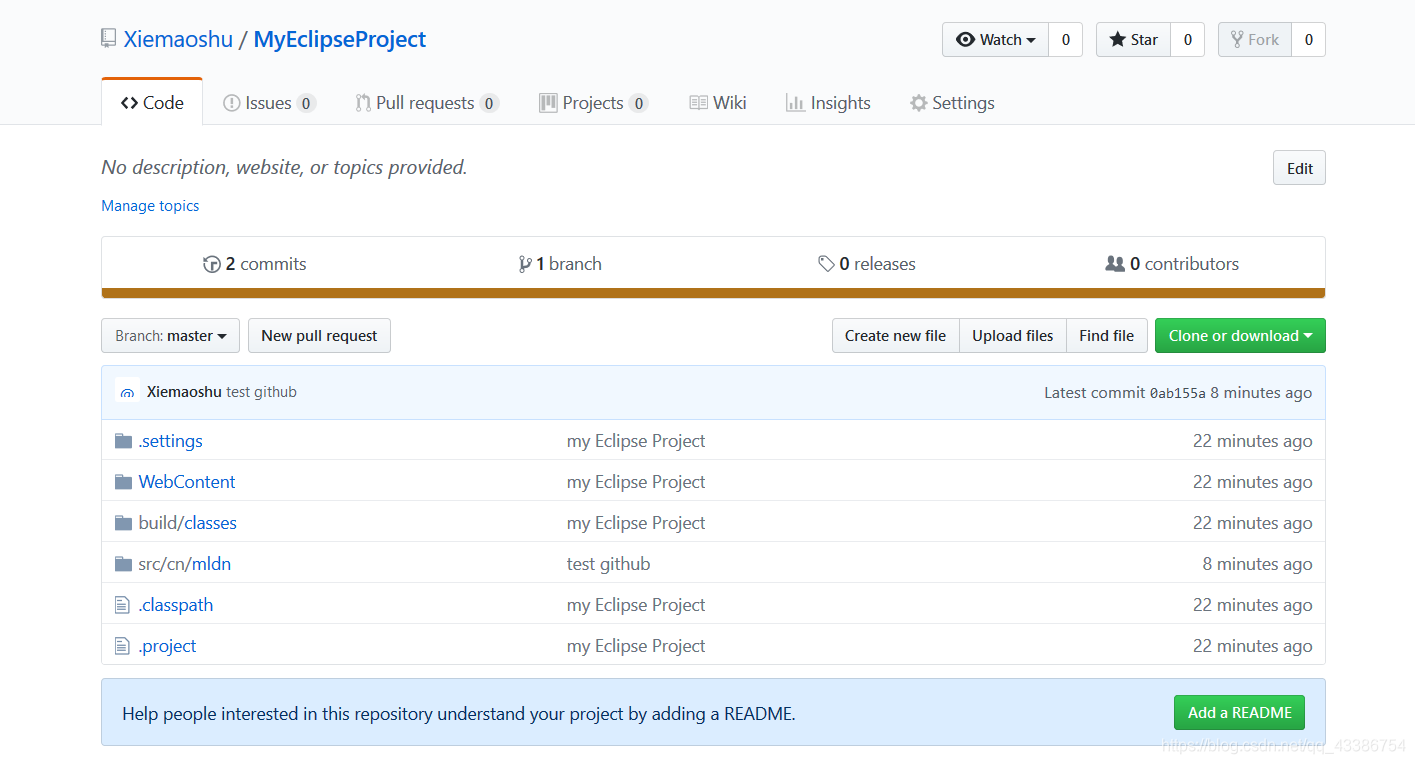The width and height of the screenshot is (1415, 764).
Task: Click Upload files button
Action: [x=1013, y=336]
